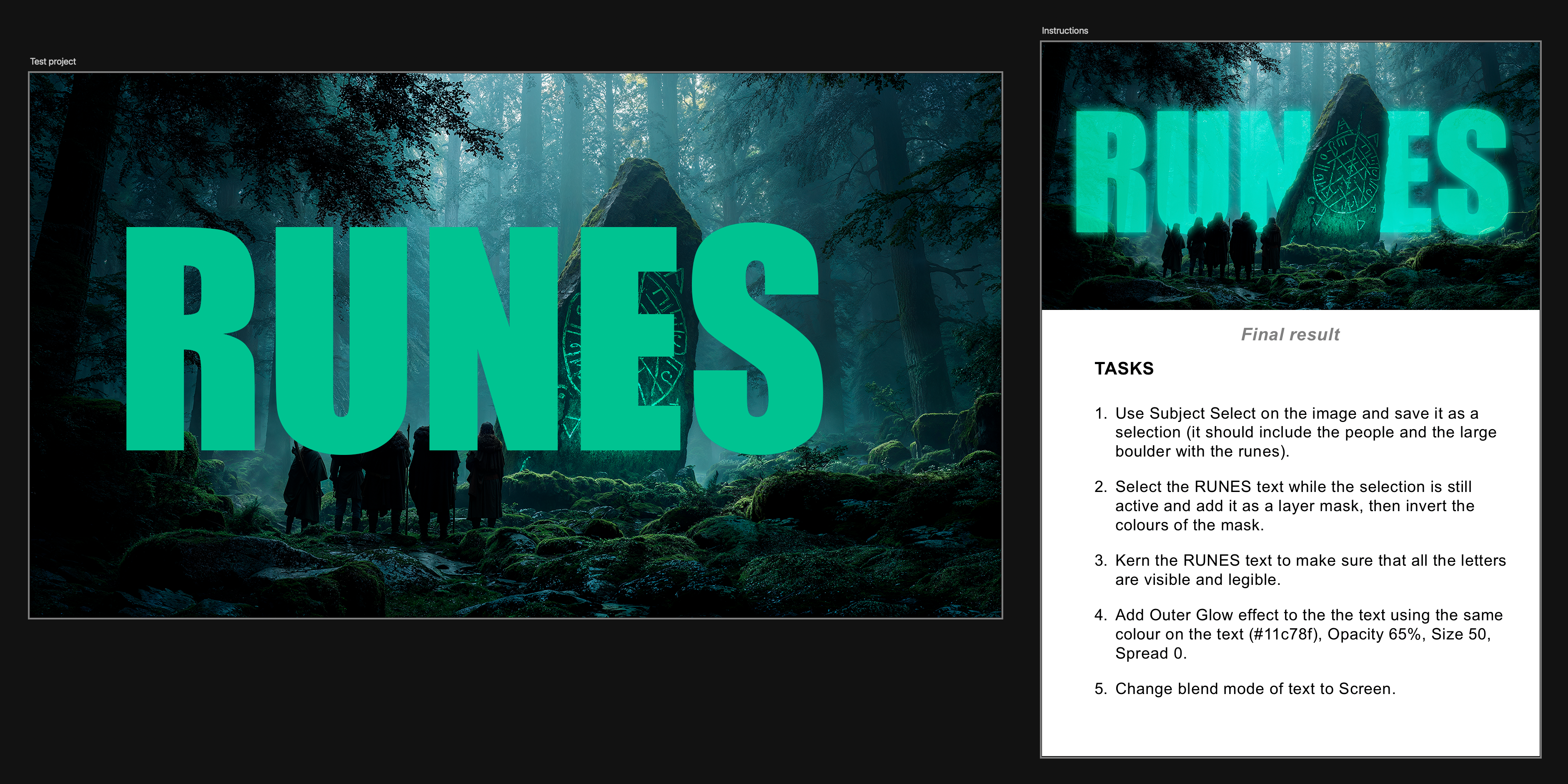1568x784 pixels.
Task: Select the "Instructions" frame label
Action: point(1065,30)
